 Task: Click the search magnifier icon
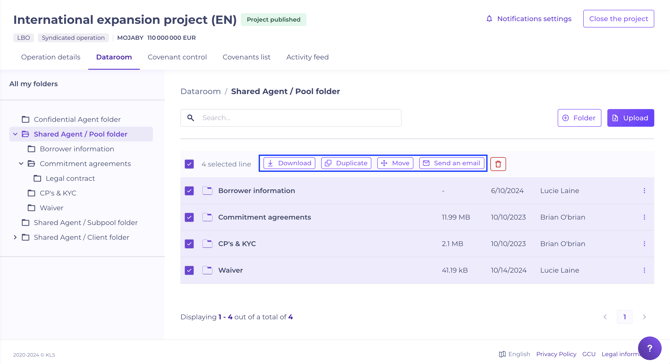[x=191, y=117]
